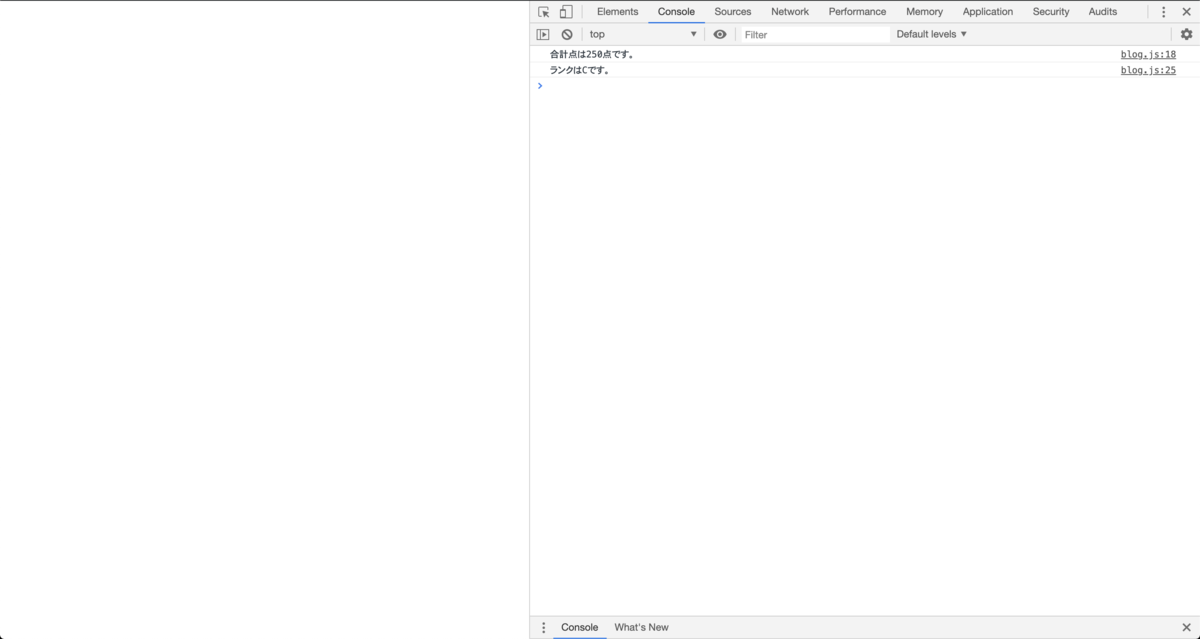Select the Console tab in top bar
The width and height of the screenshot is (1200, 639).
[x=676, y=12]
